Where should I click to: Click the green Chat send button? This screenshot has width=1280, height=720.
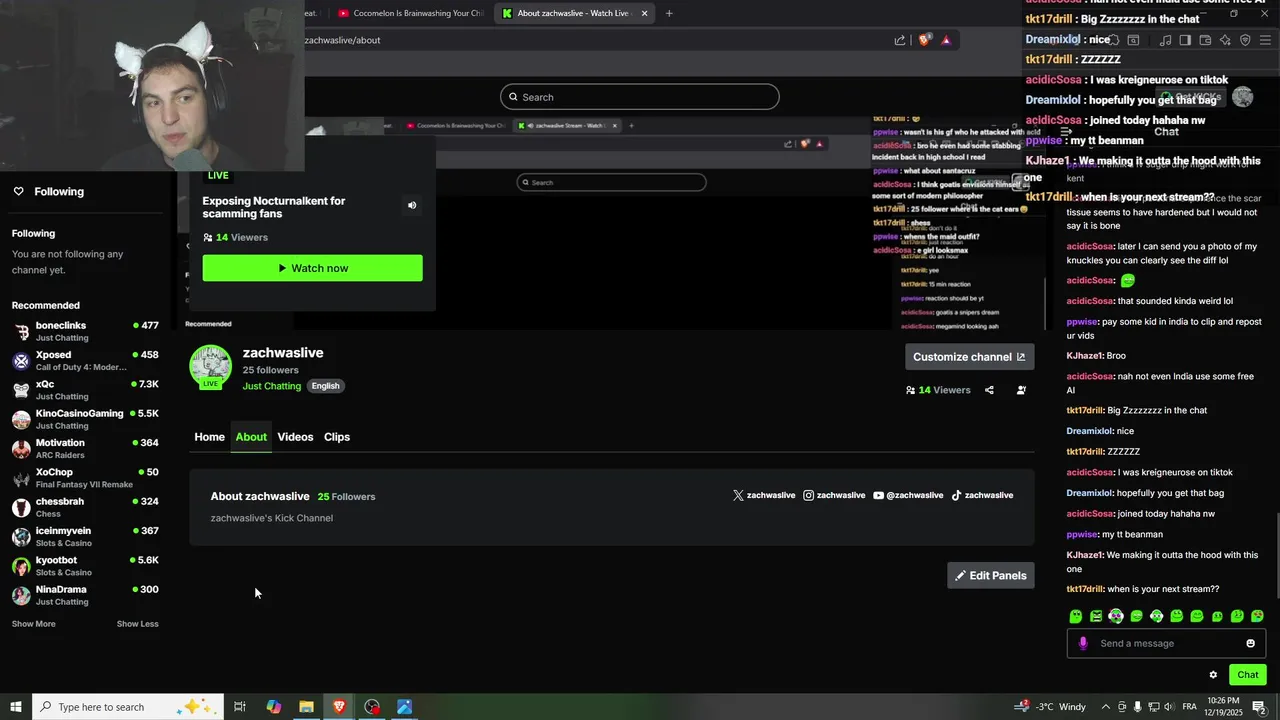tap(1247, 675)
